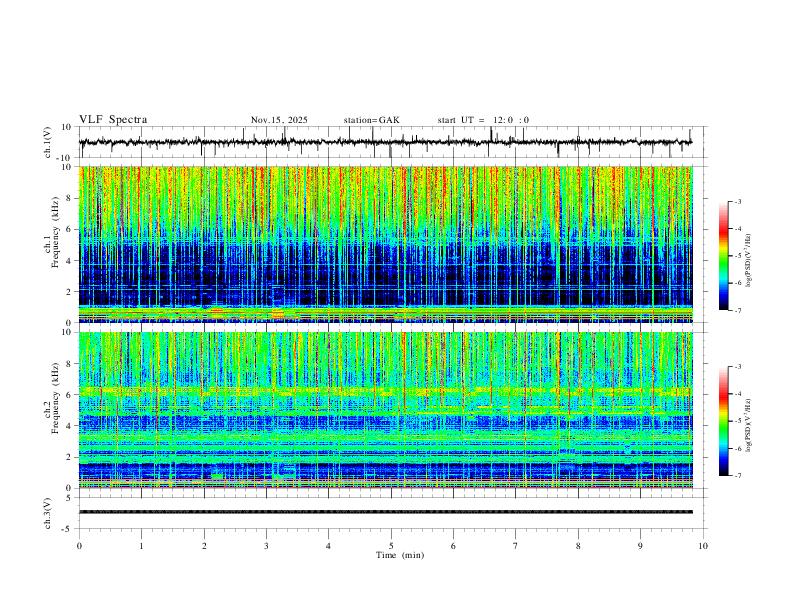The height and width of the screenshot is (612, 792).
Task: Click the time axis tick label "3"
Action: [266, 546]
